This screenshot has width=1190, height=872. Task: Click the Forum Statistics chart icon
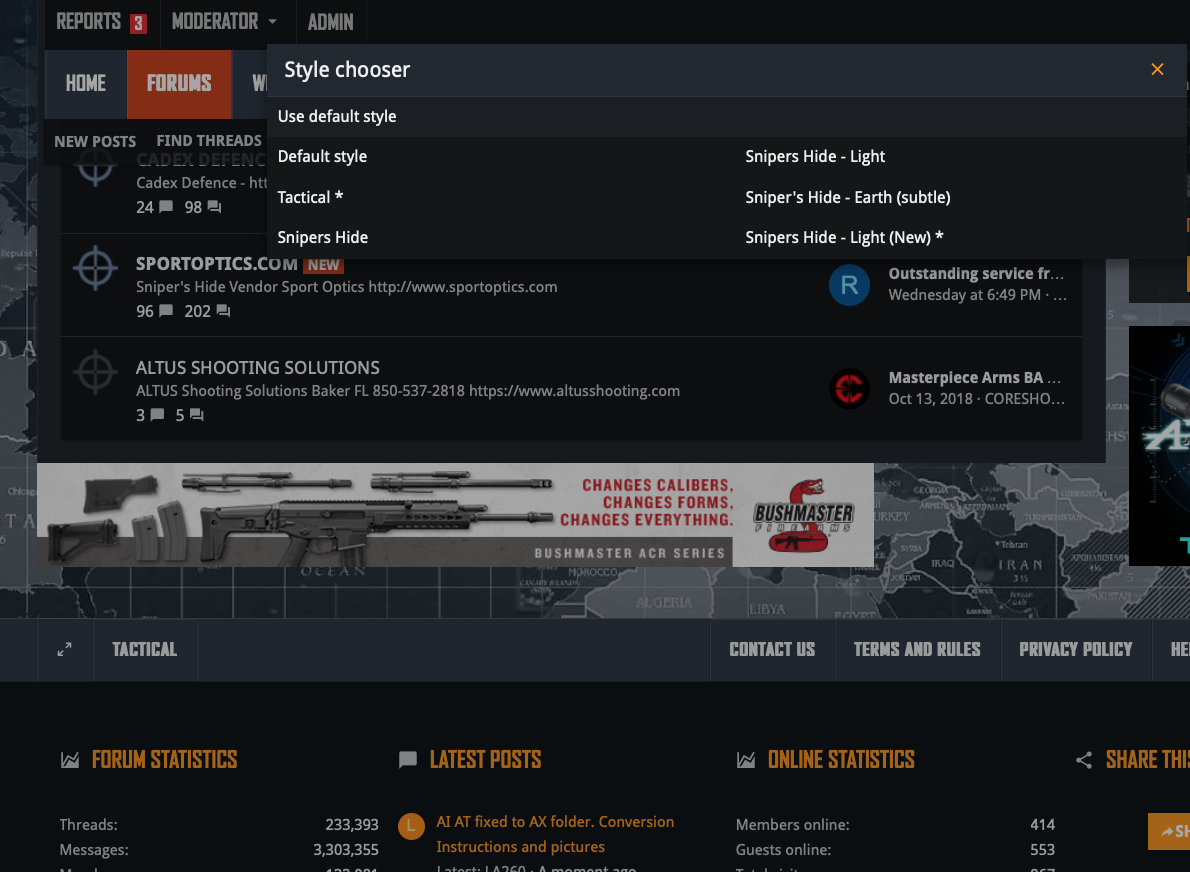tap(70, 760)
